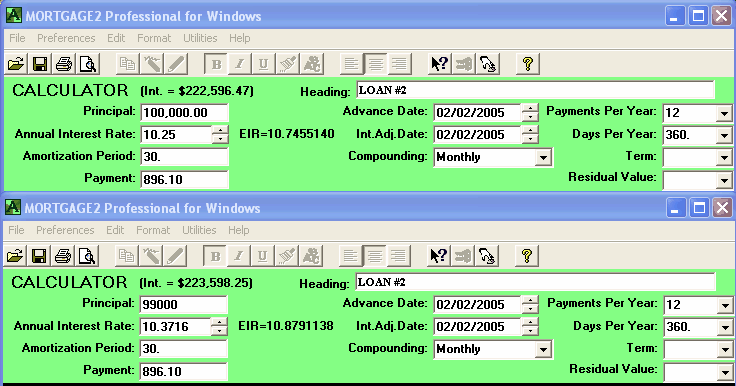Toggle Bold button in top window toolbar
The image size is (736, 386).
216,64
